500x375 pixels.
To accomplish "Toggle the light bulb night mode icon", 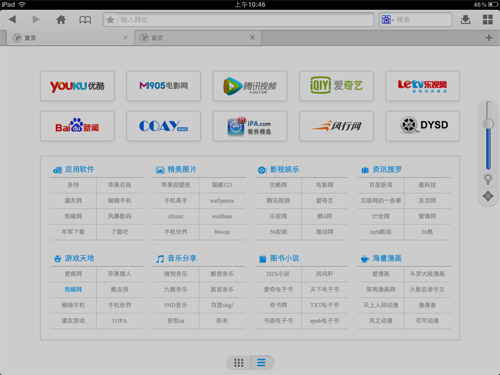I will click(x=488, y=179).
